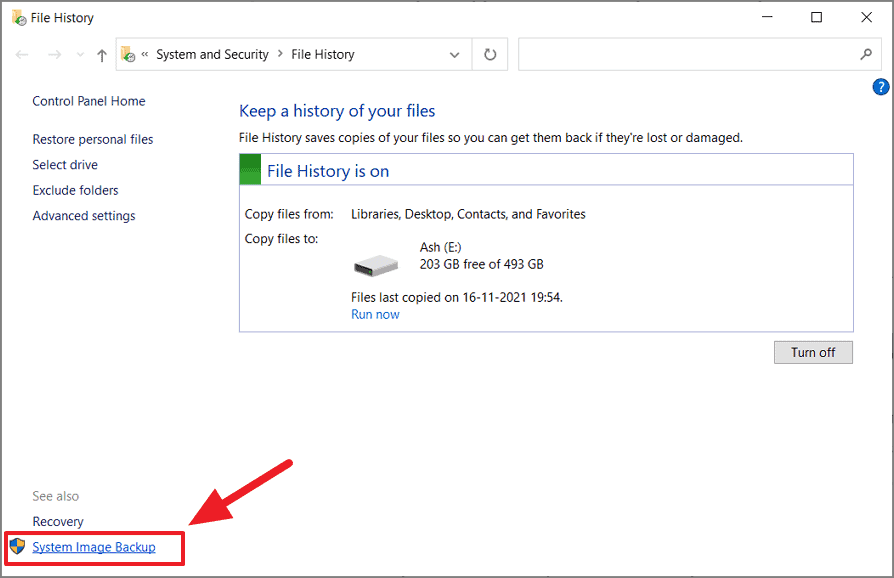Click the File History address bar folder icon
Image resolution: width=894 pixels, height=578 pixels.
128,54
